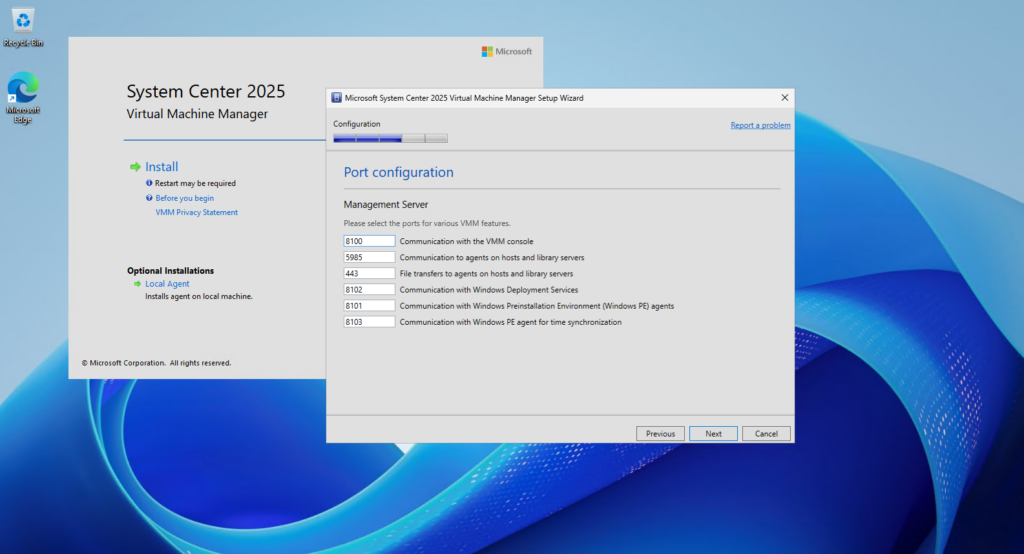1024x554 pixels.
Task: Select the file transfers port field 443
Action: (369, 274)
